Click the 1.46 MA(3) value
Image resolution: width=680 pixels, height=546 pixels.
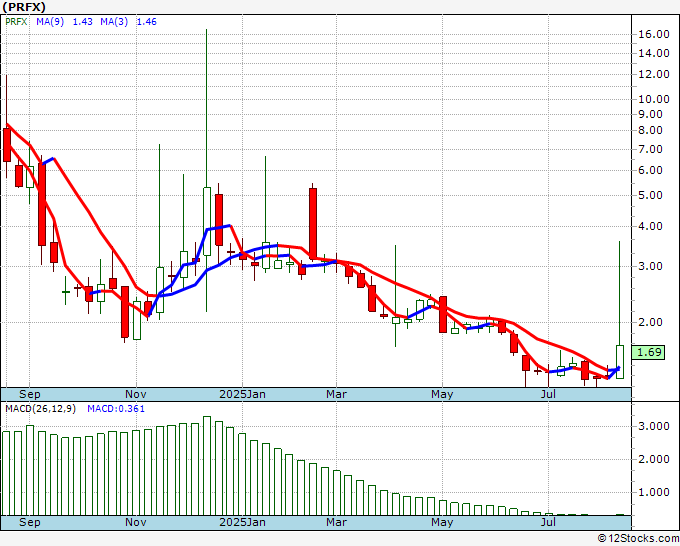pos(147,22)
